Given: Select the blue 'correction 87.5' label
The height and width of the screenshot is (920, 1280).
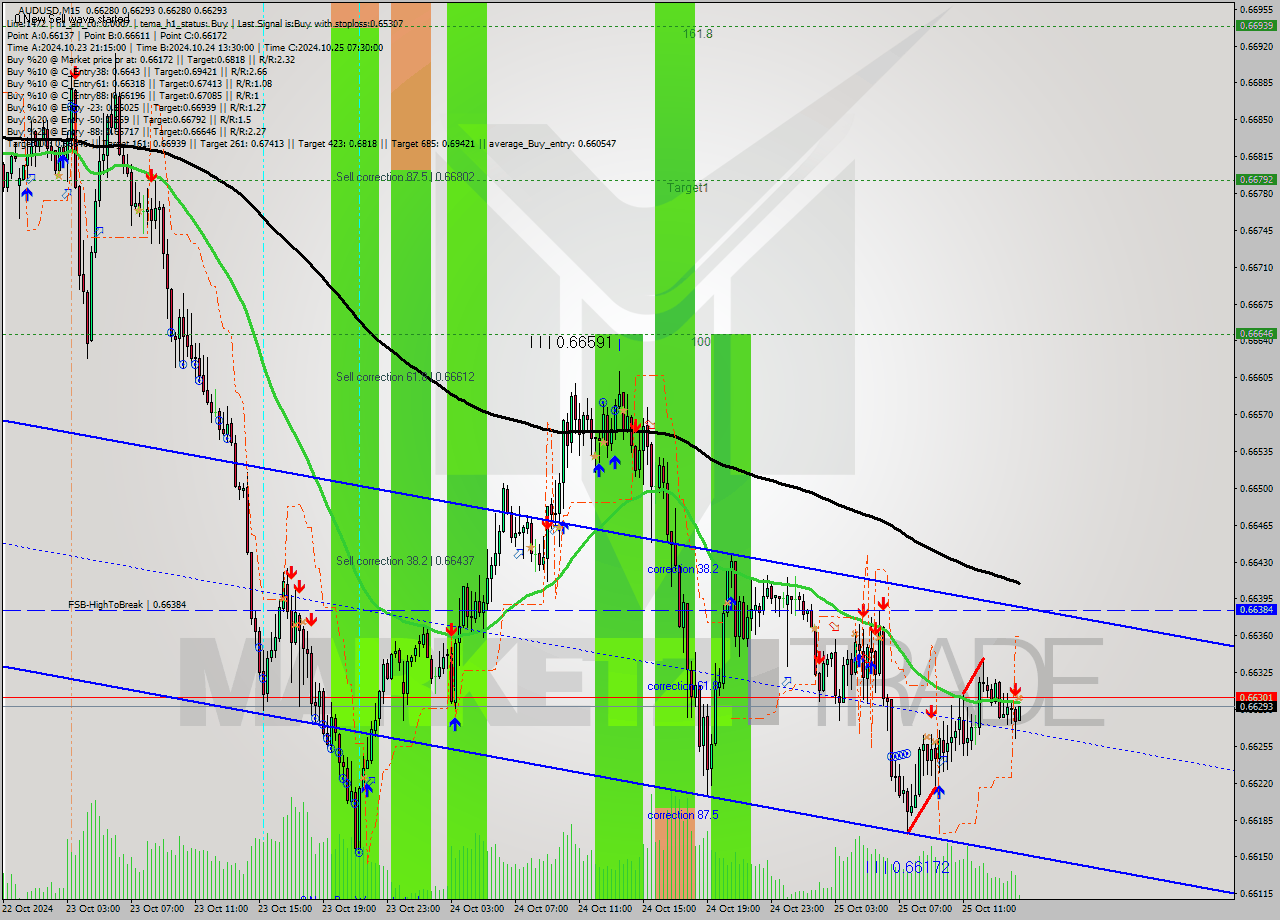Looking at the screenshot, I should click(x=683, y=815).
